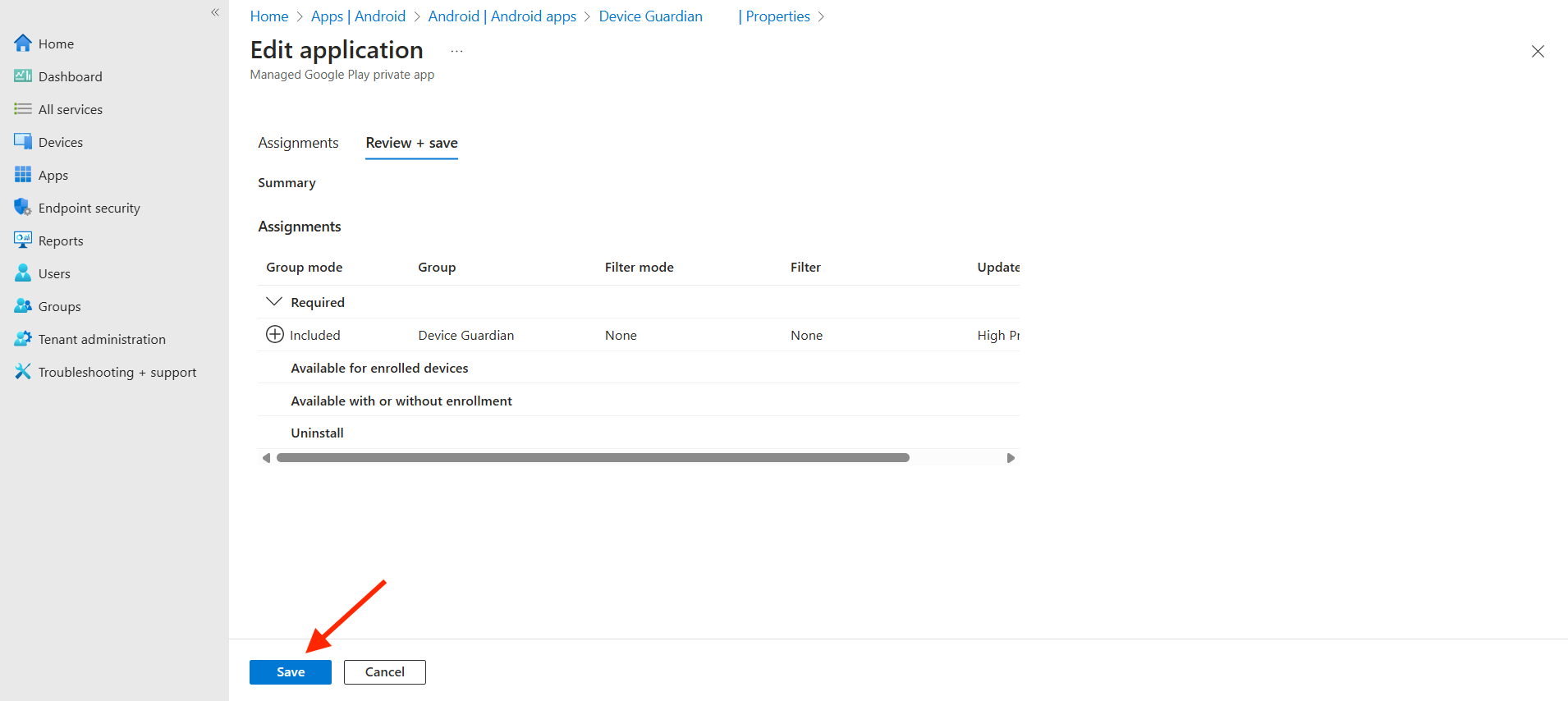Open Tenant administration gear icon
The width and height of the screenshot is (1568, 701).
(23, 339)
